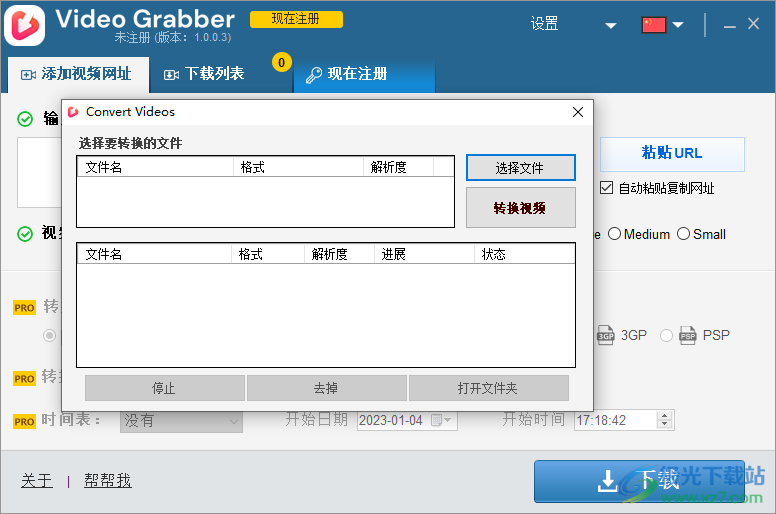Open the calendar dropdown in date field

(440, 421)
